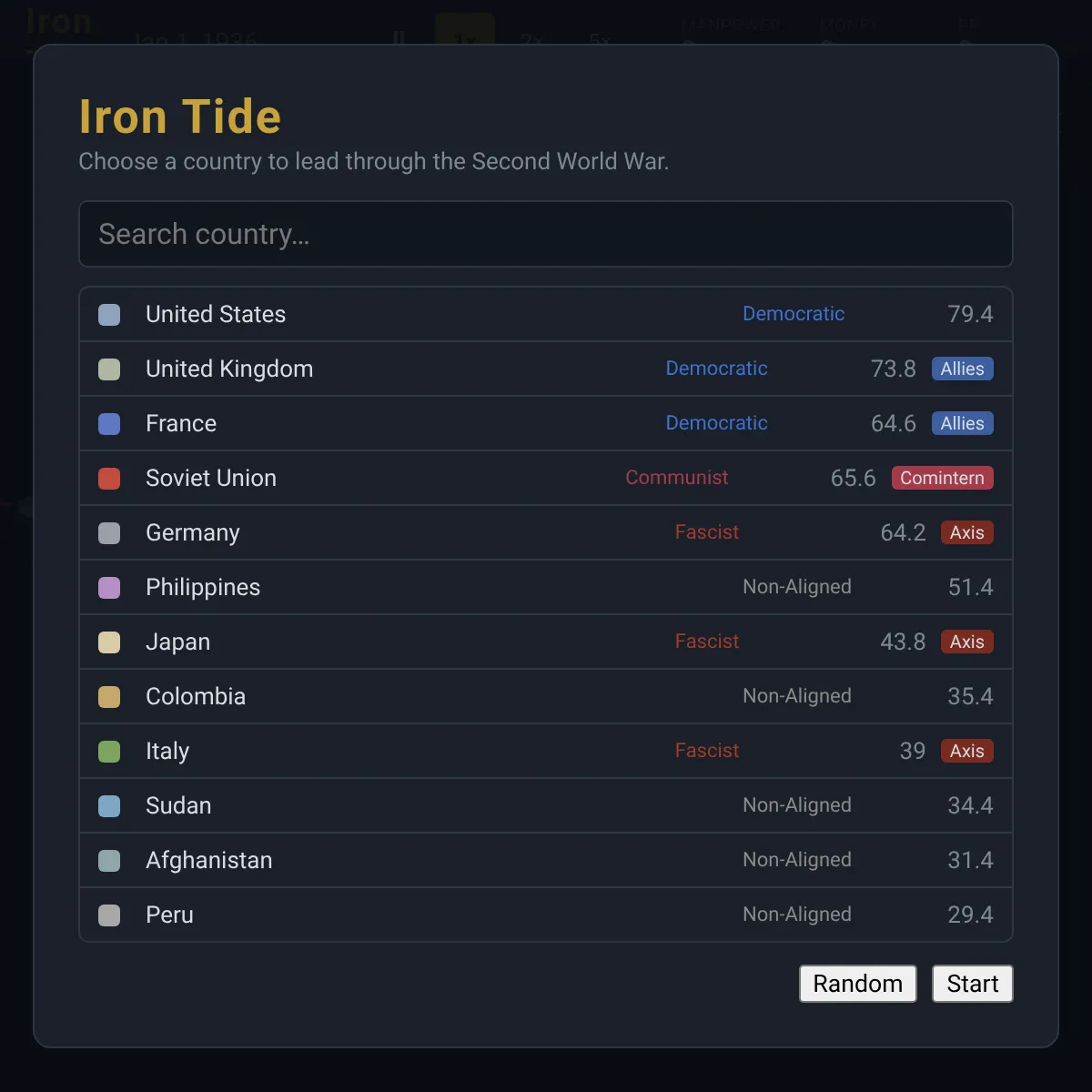The image size is (1092, 1092).
Task: Click United Kingdom's Allies badge
Action: 963,369
